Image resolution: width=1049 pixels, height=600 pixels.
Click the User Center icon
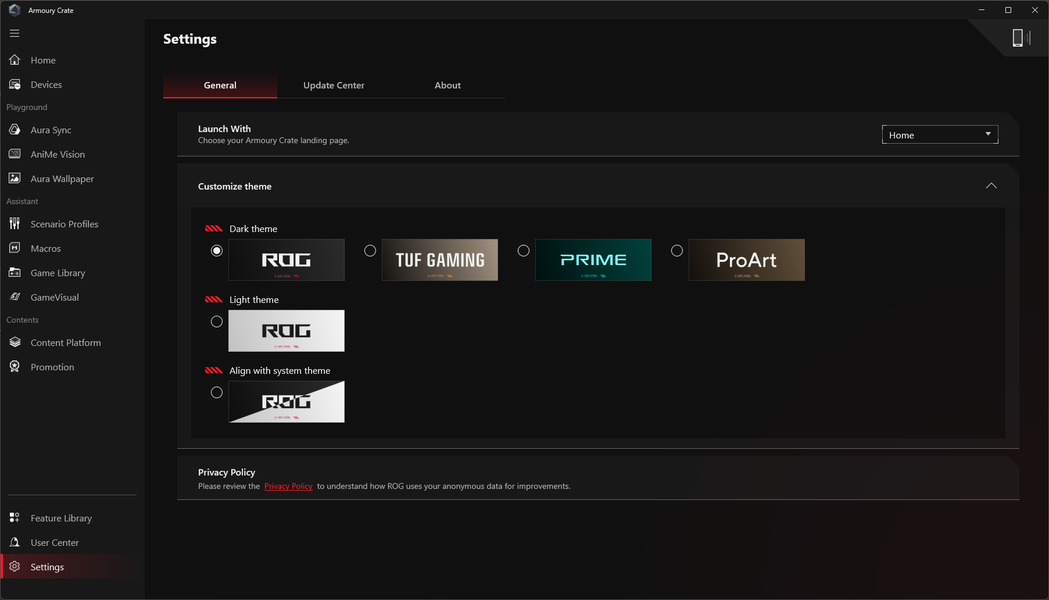click(x=14, y=542)
